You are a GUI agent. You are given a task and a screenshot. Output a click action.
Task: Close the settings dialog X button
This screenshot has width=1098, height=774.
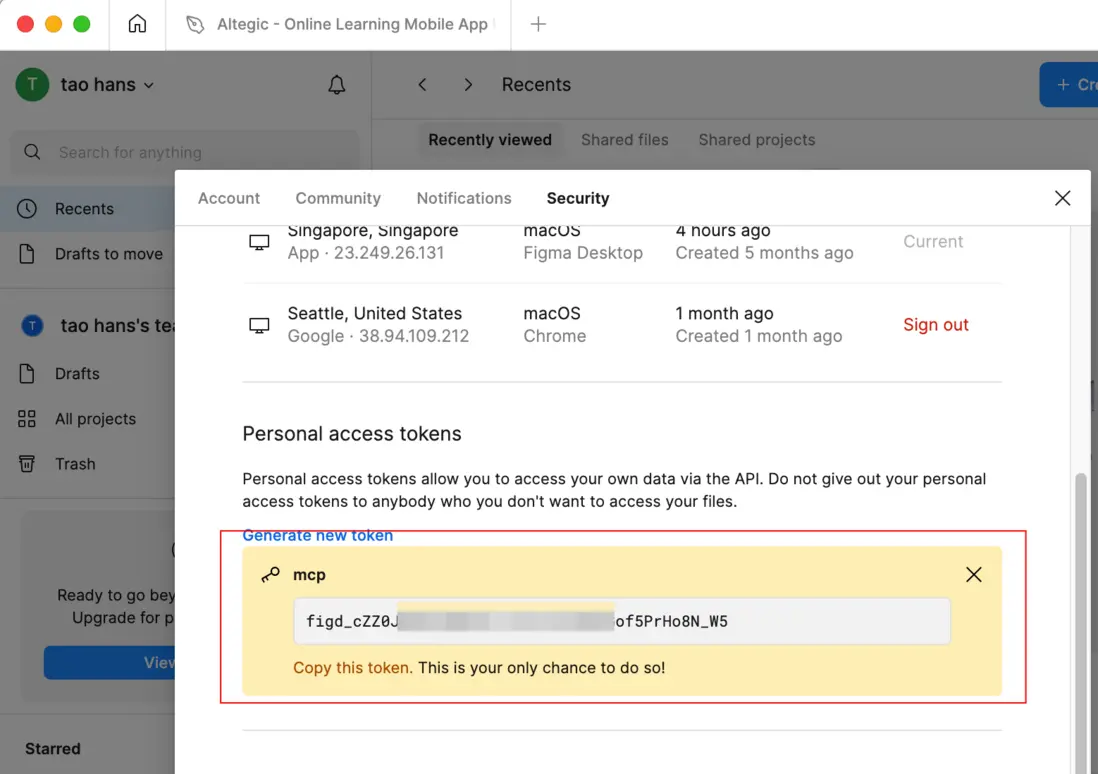coord(1062,198)
